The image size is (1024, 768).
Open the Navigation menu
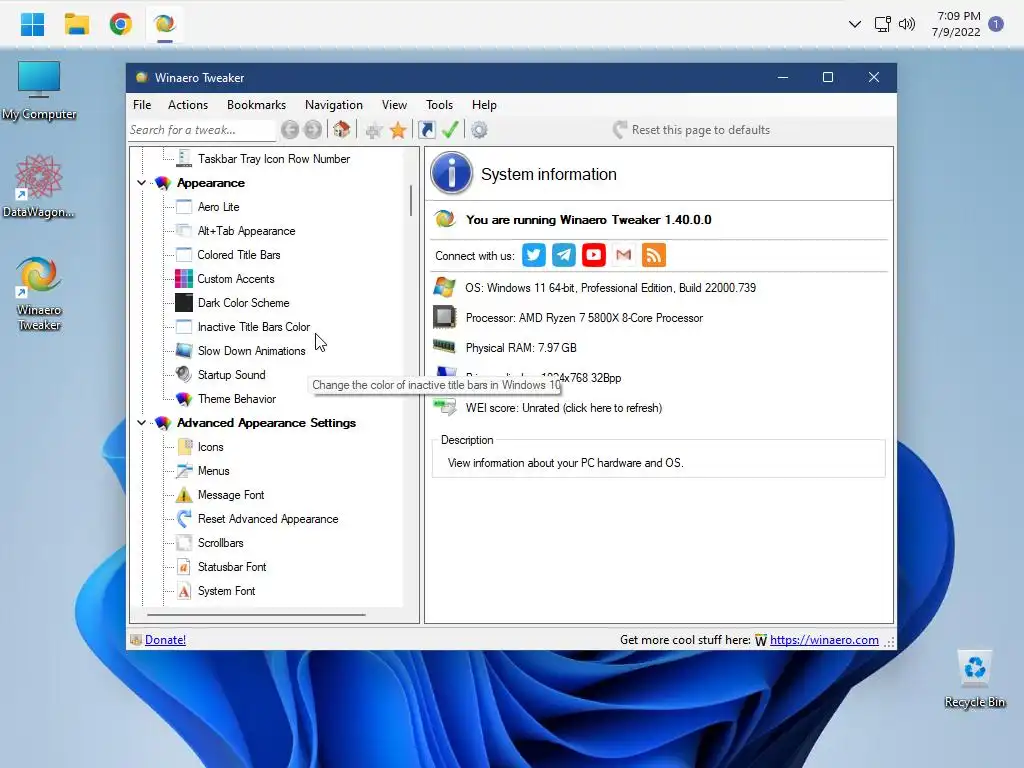(x=334, y=104)
